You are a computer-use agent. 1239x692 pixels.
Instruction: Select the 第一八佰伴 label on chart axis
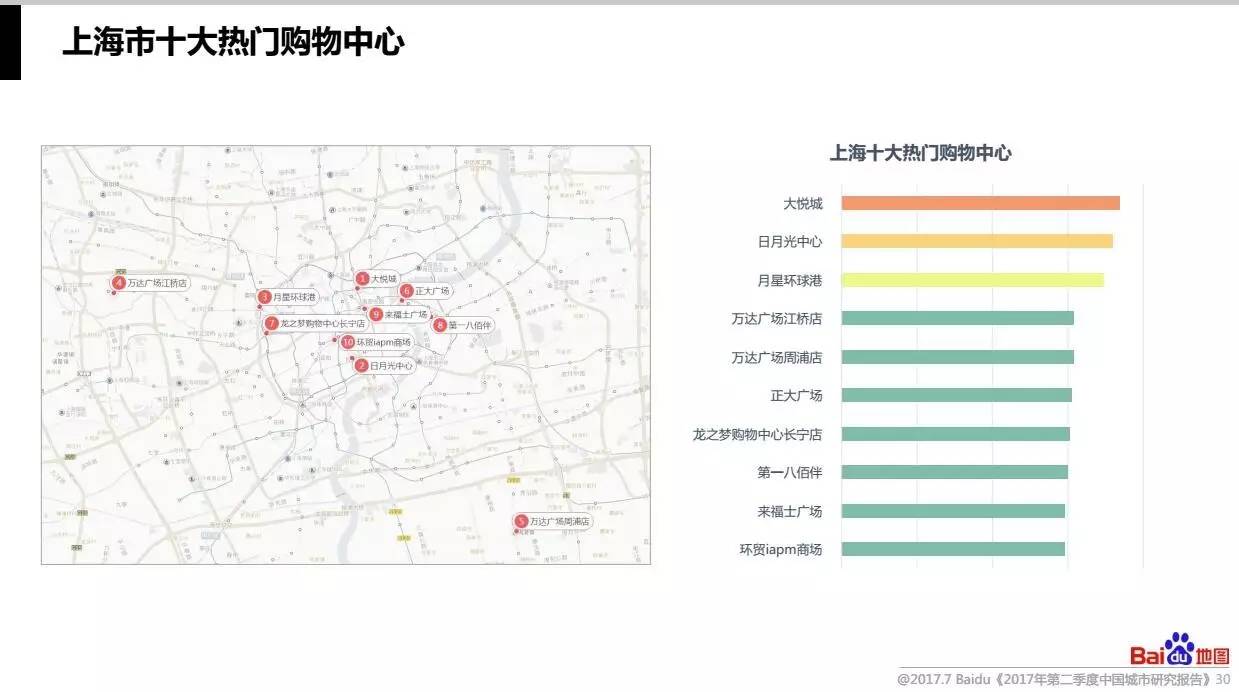[789, 472]
